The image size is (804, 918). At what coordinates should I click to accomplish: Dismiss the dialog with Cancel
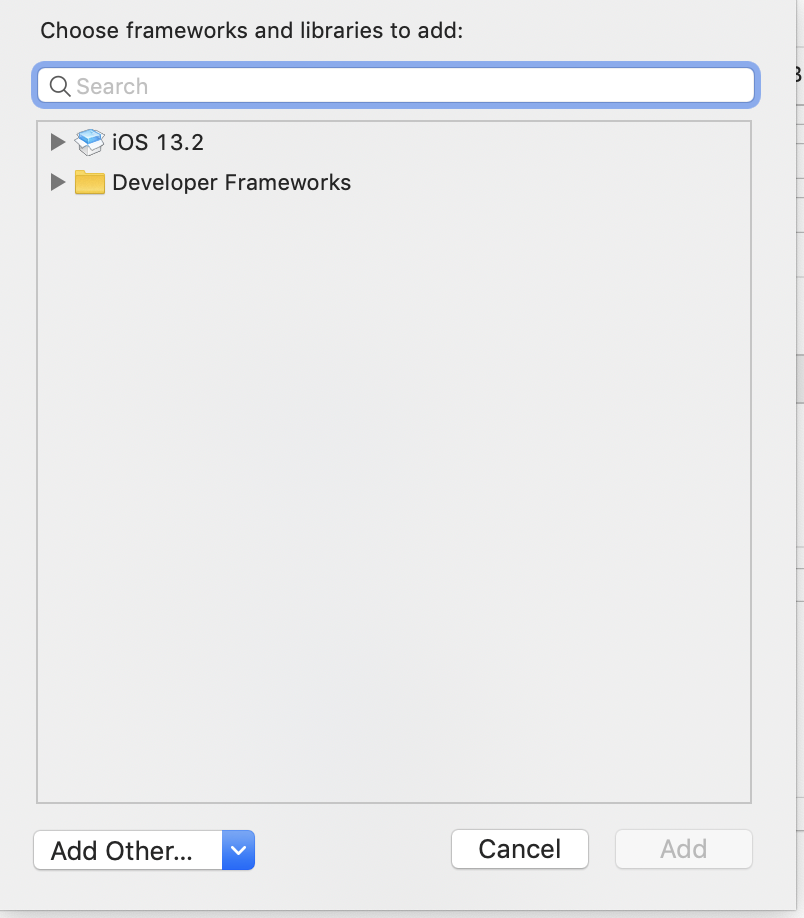pos(520,849)
